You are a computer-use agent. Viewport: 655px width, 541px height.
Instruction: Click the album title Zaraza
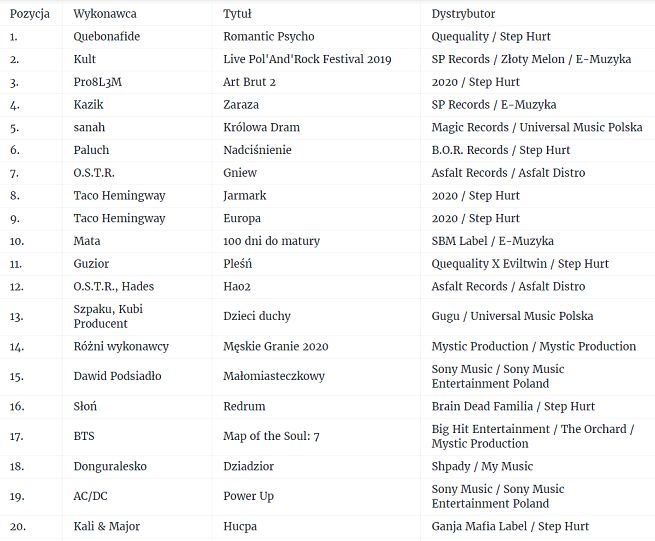coord(241,105)
